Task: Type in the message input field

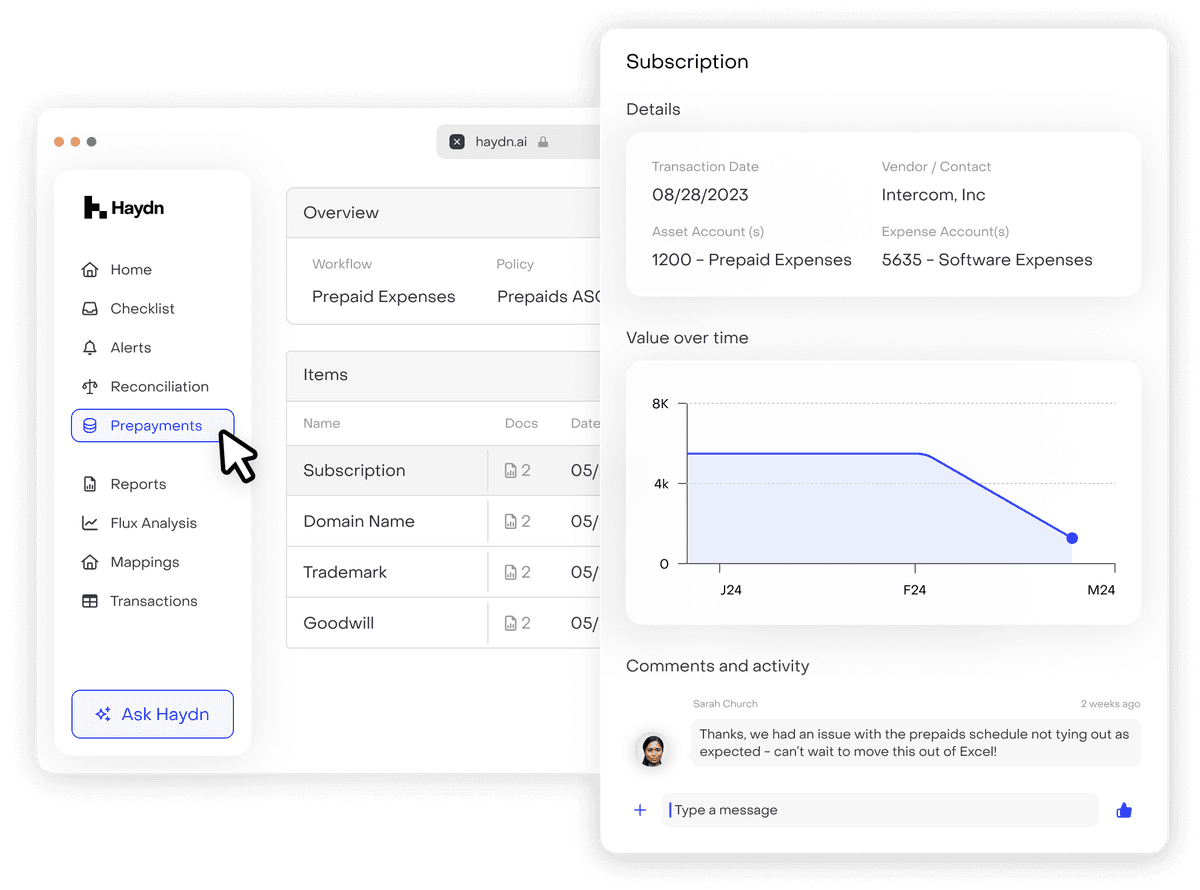Action: pyautogui.click(x=880, y=810)
